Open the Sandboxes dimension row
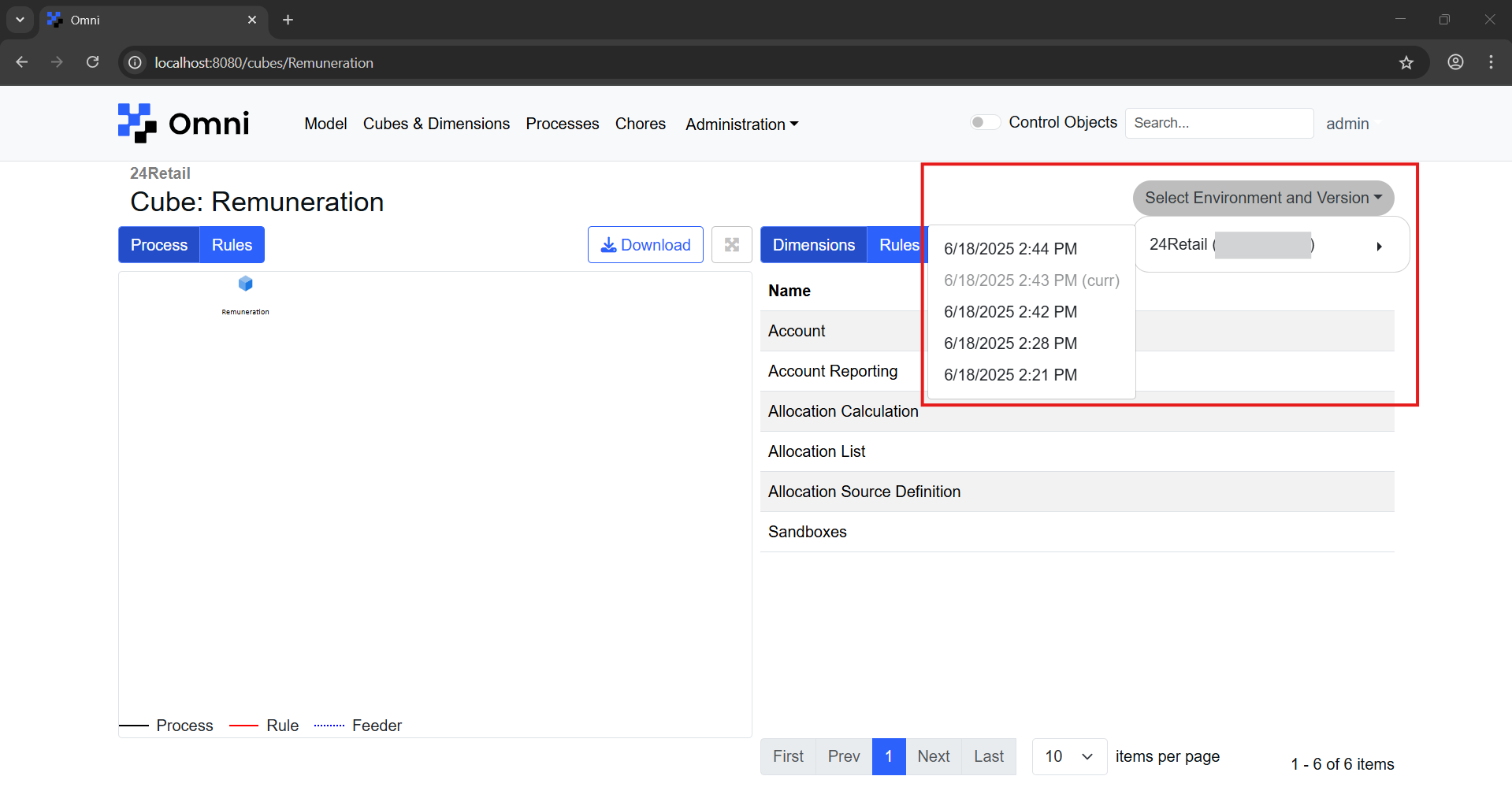 tap(1077, 532)
